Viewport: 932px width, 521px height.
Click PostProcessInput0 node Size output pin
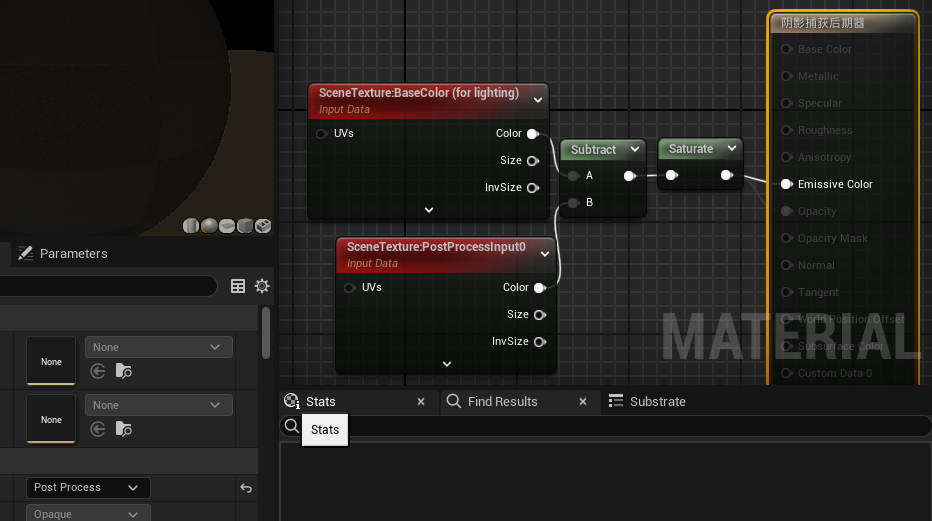click(x=540, y=315)
